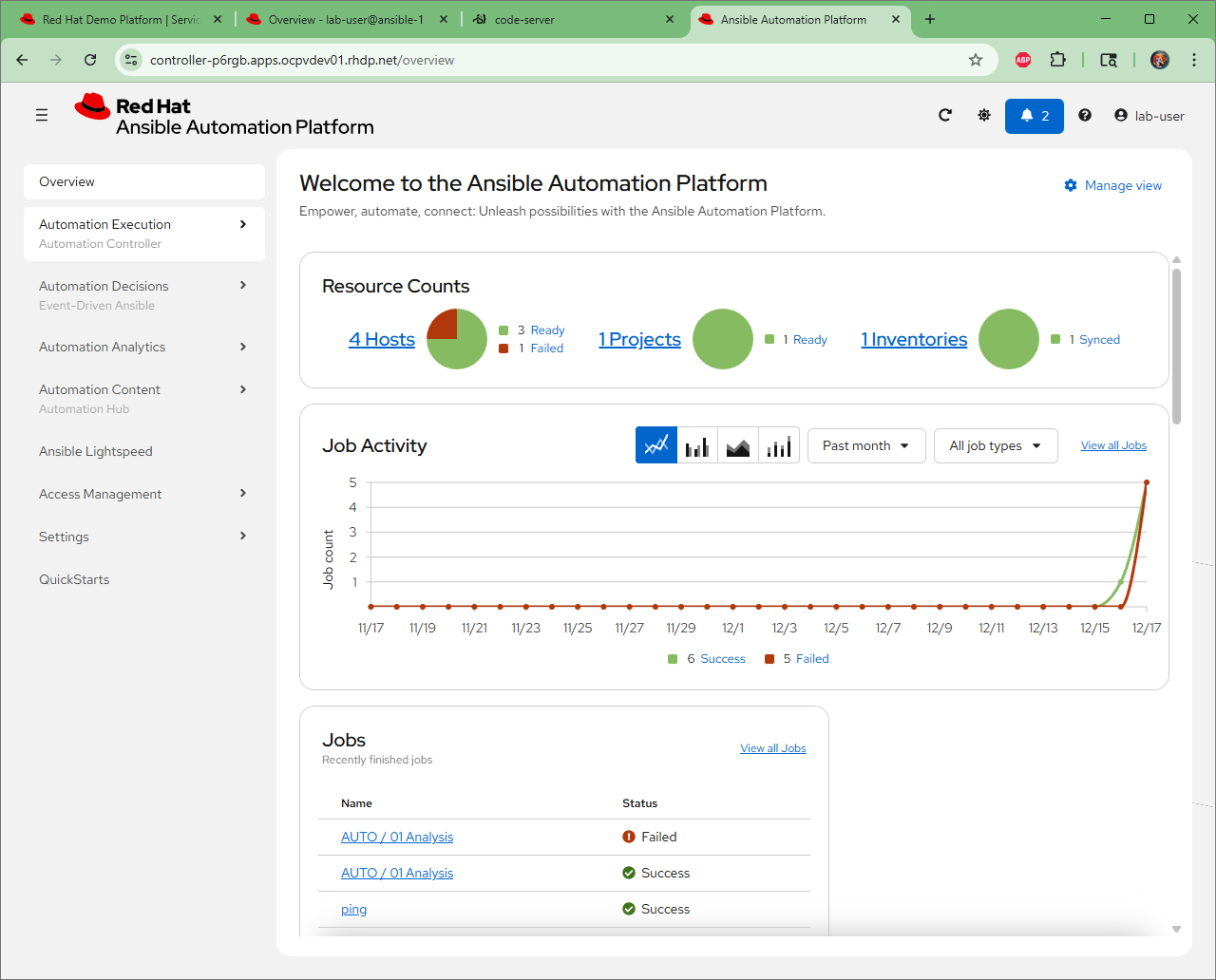Open the browser three-dot menu
The height and width of the screenshot is (980, 1216).
(x=1193, y=60)
